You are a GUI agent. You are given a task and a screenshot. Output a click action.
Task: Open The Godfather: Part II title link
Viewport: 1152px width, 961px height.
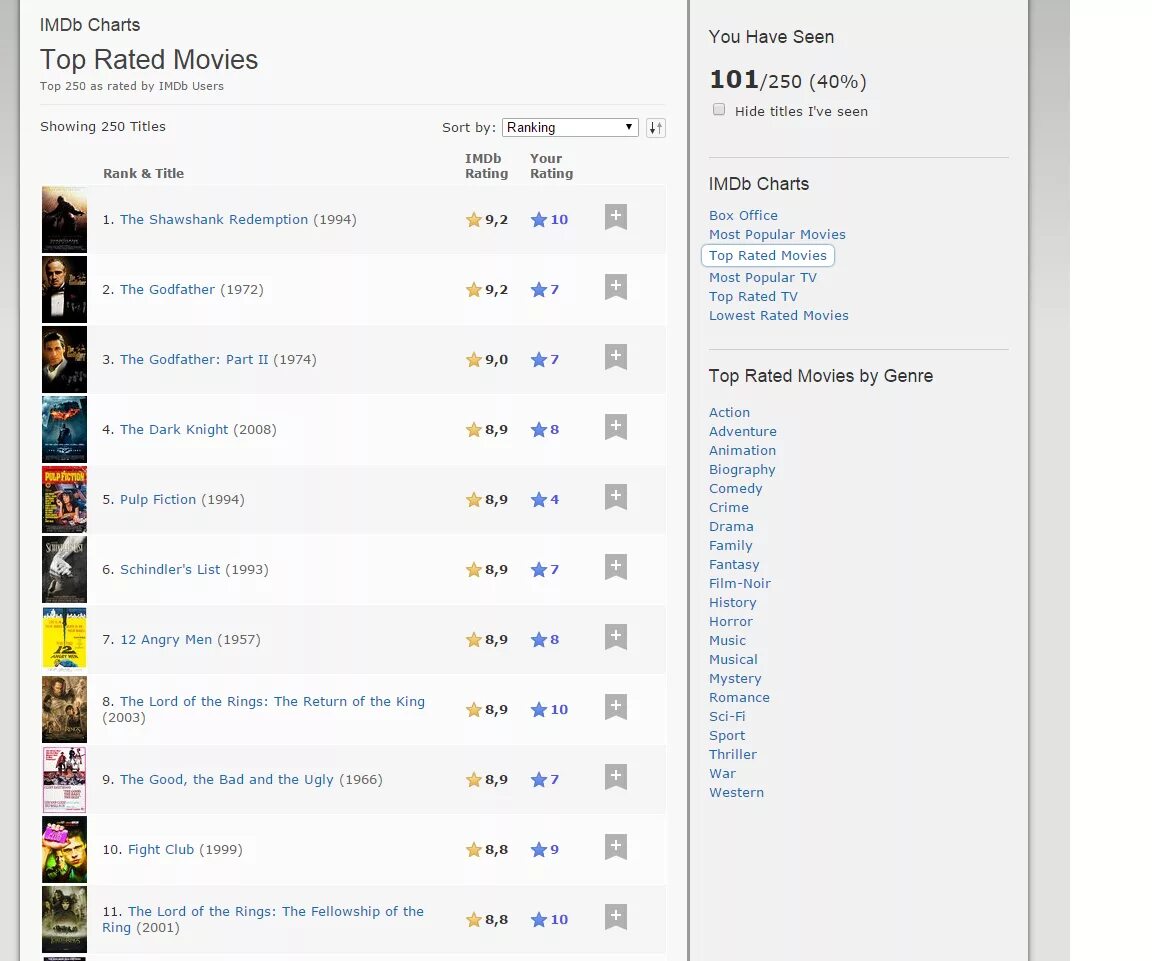click(x=194, y=359)
